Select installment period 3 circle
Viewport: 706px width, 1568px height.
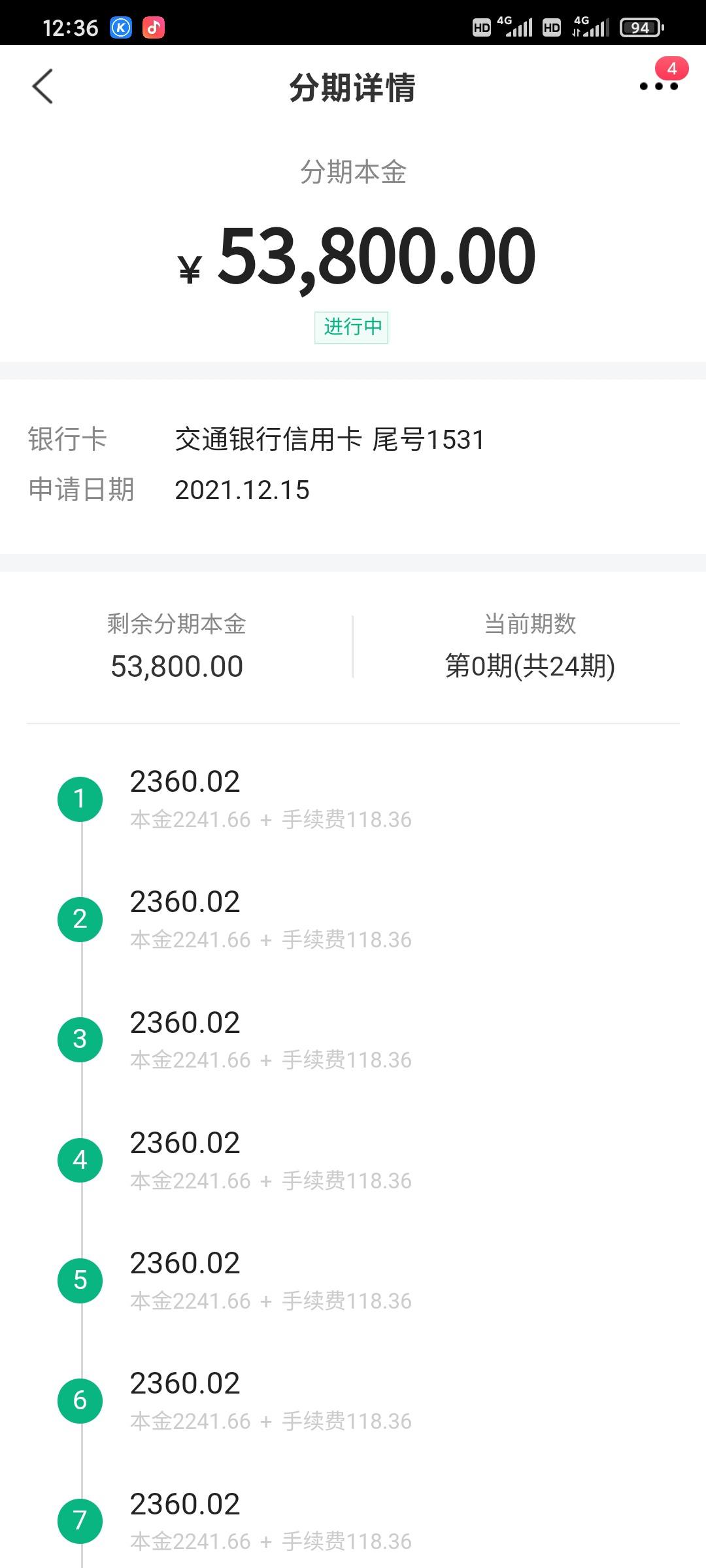80,1039
